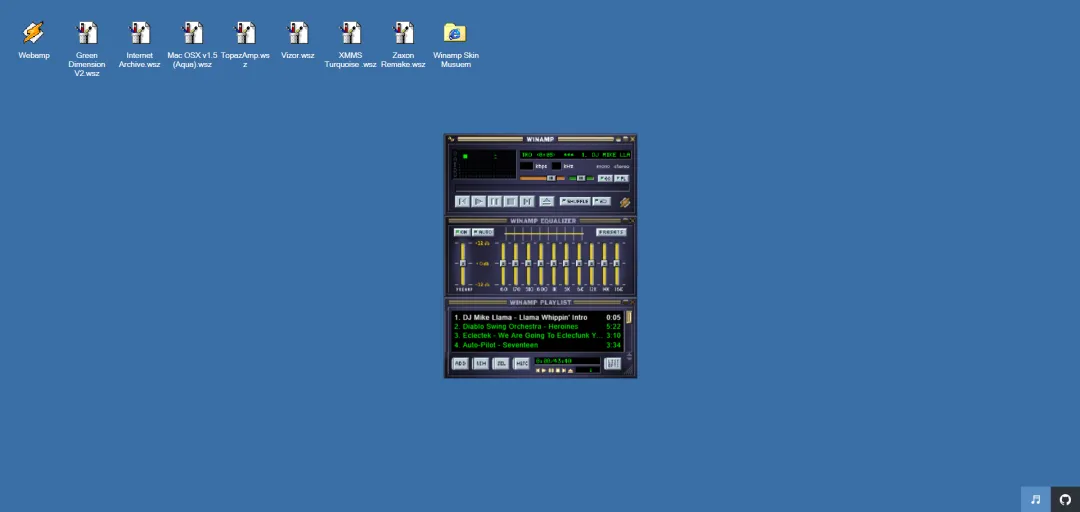
Task: Select track 3 Eclectek in playlist
Action: 537,336
